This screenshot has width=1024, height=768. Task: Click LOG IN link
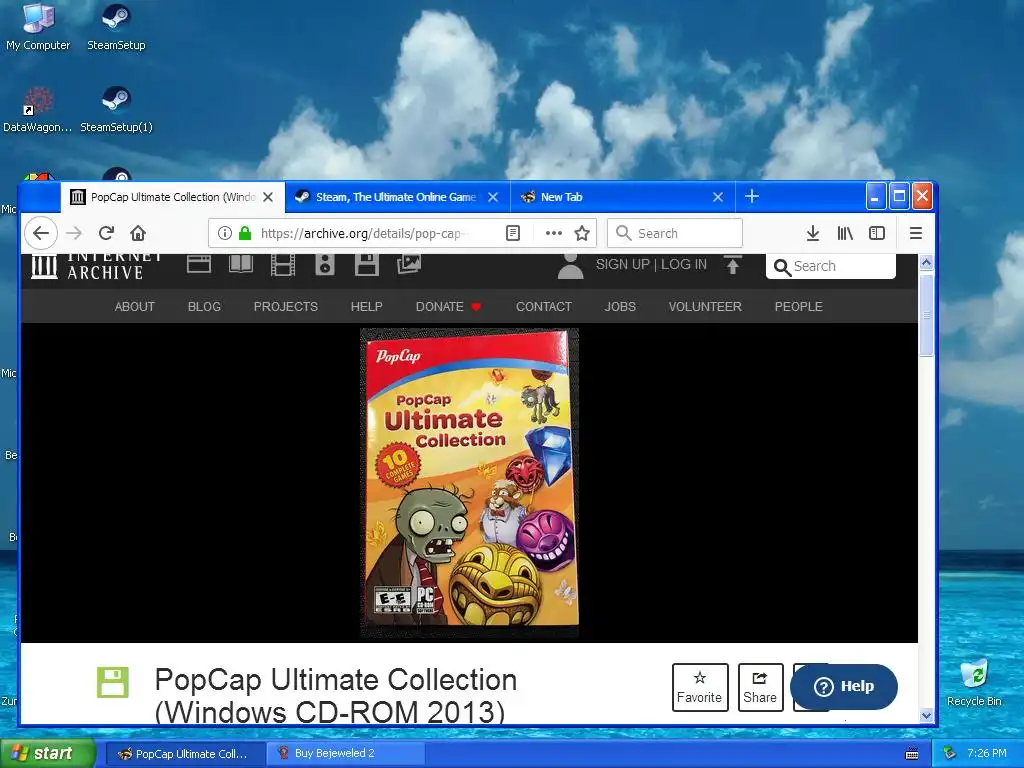[684, 264]
